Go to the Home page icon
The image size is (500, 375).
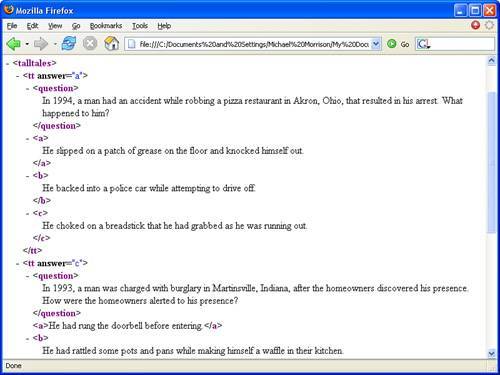click(111, 44)
